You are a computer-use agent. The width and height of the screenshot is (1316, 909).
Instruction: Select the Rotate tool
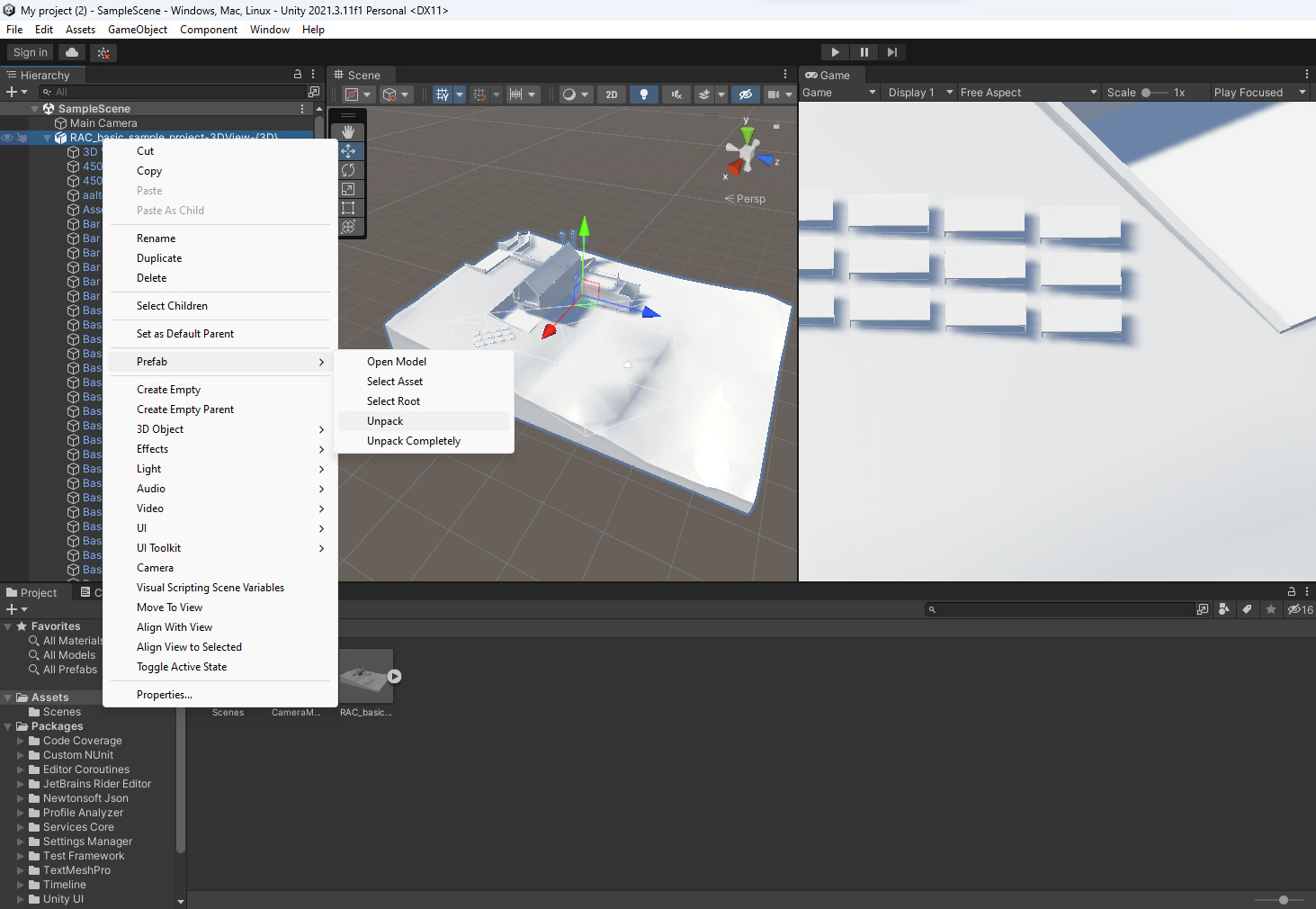point(349,169)
